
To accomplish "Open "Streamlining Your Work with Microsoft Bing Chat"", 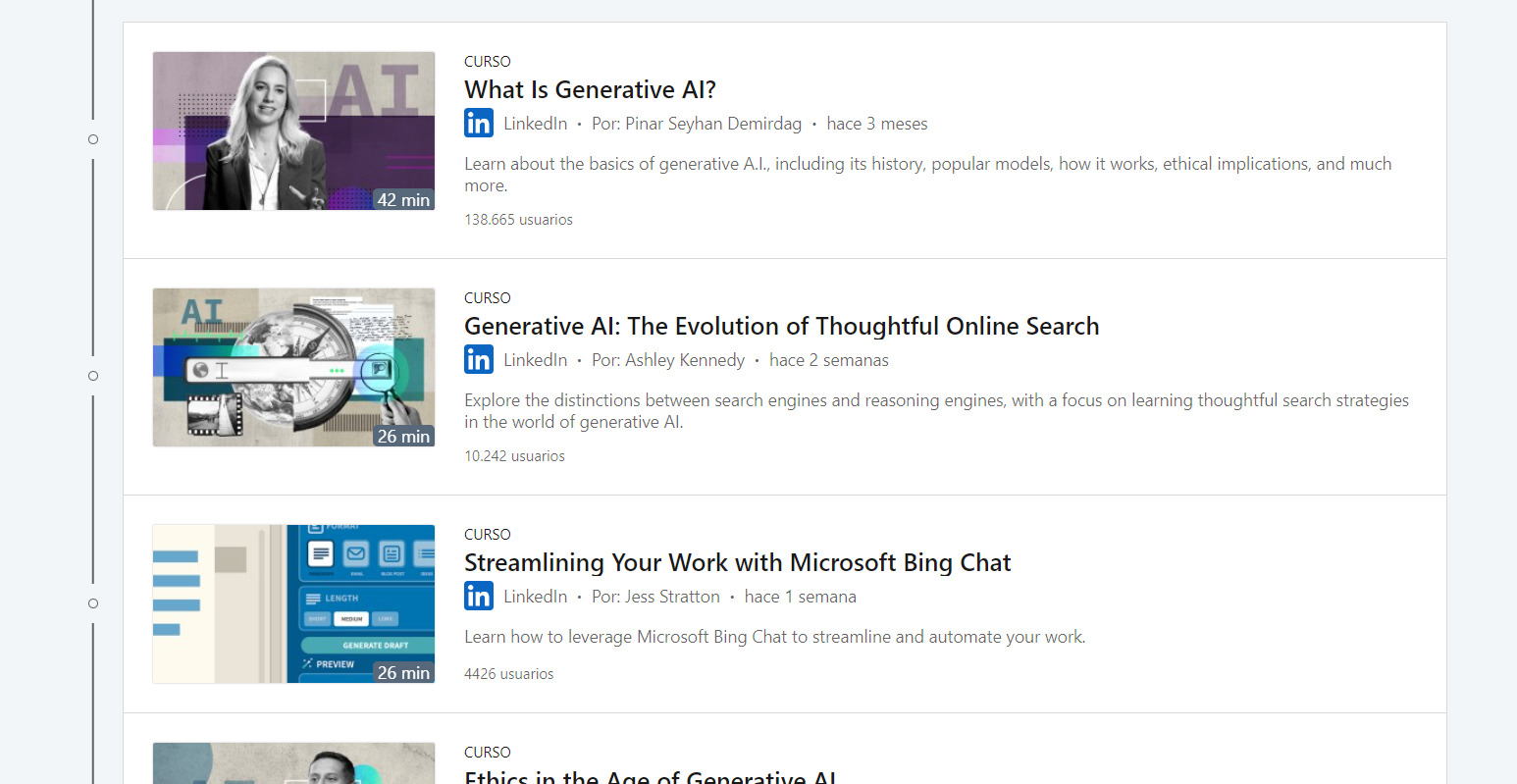I will (x=737, y=562).
